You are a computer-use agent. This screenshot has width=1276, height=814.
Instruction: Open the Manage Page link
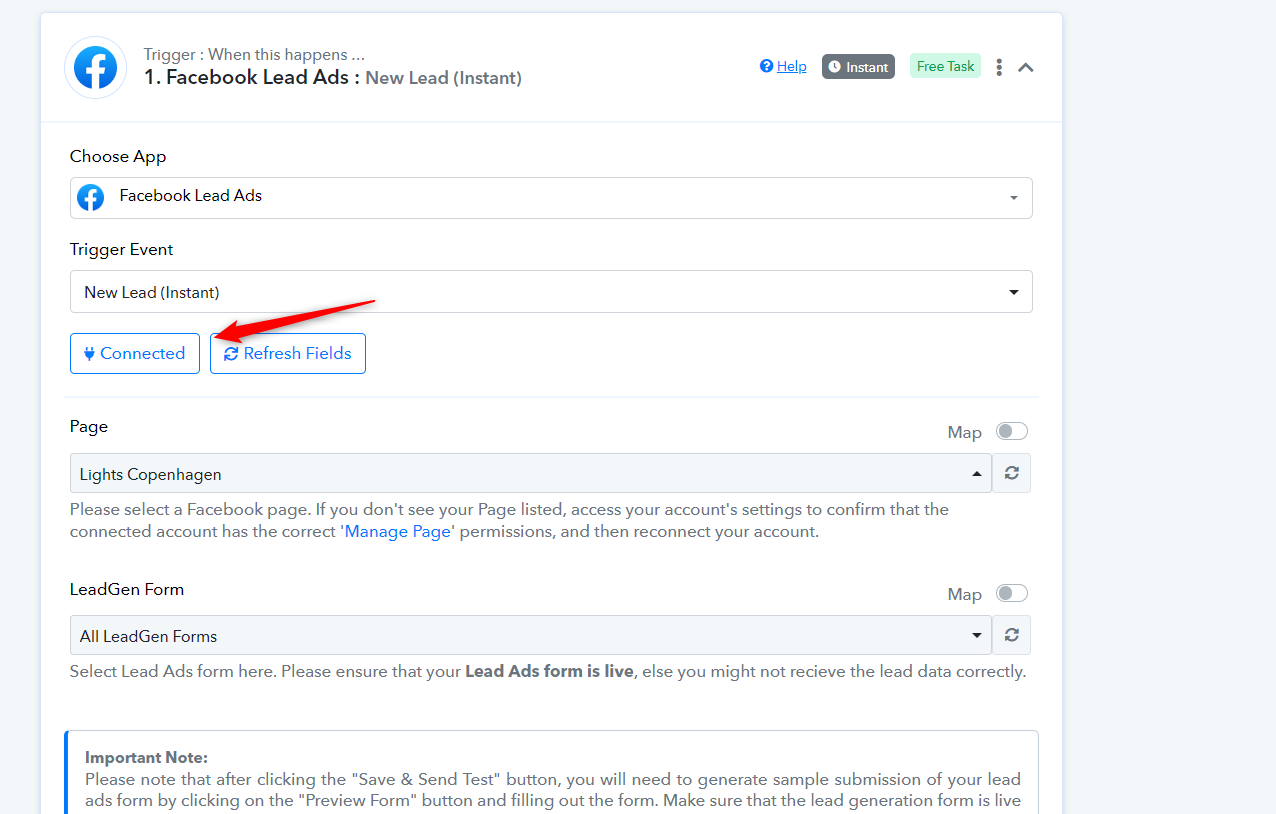click(397, 532)
